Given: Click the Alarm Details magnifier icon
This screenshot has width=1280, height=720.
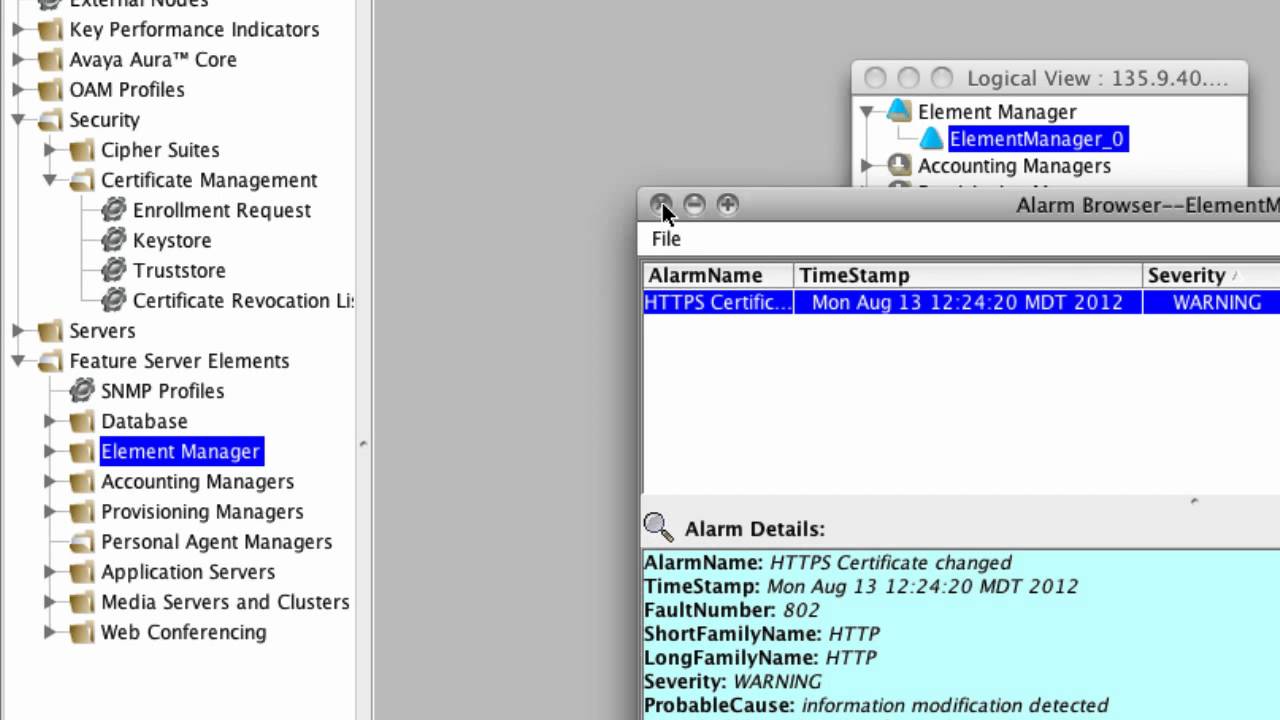Looking at the screenshot, I should (658, 527).
